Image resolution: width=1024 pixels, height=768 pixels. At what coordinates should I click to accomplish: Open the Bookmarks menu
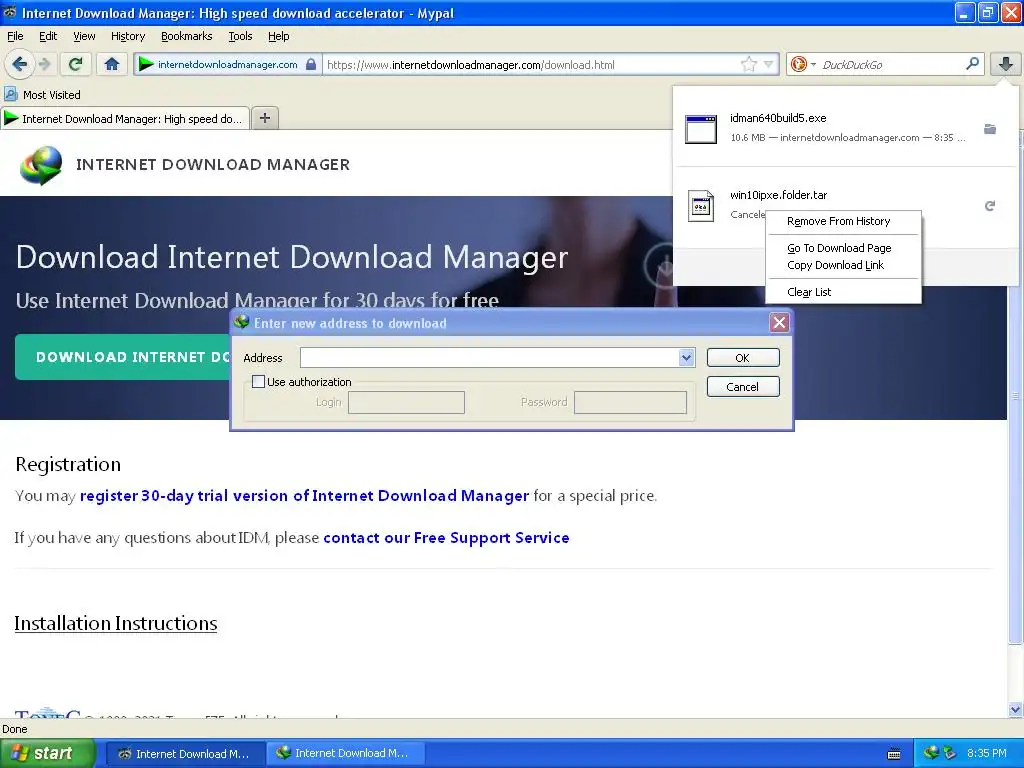click(x=186, y=36)
